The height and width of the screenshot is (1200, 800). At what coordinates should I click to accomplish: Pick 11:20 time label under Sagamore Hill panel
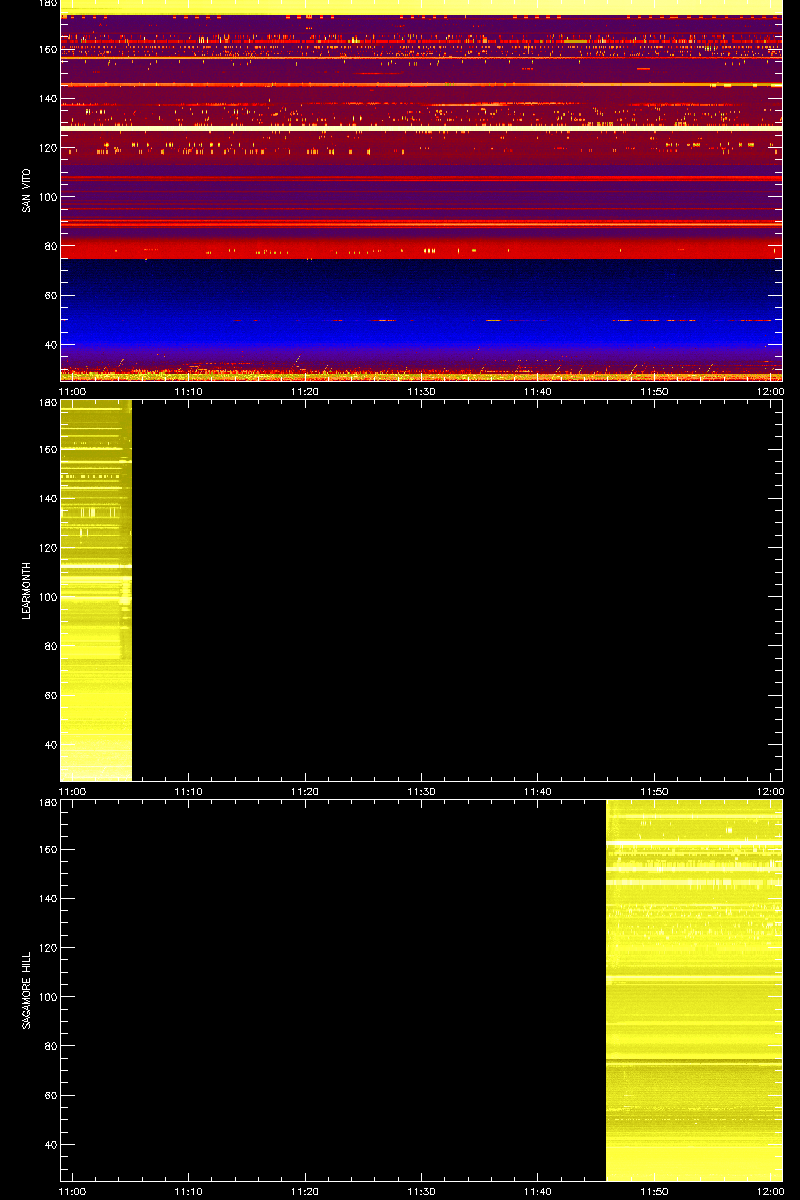pyautogui.click(x=305, y=1192)
